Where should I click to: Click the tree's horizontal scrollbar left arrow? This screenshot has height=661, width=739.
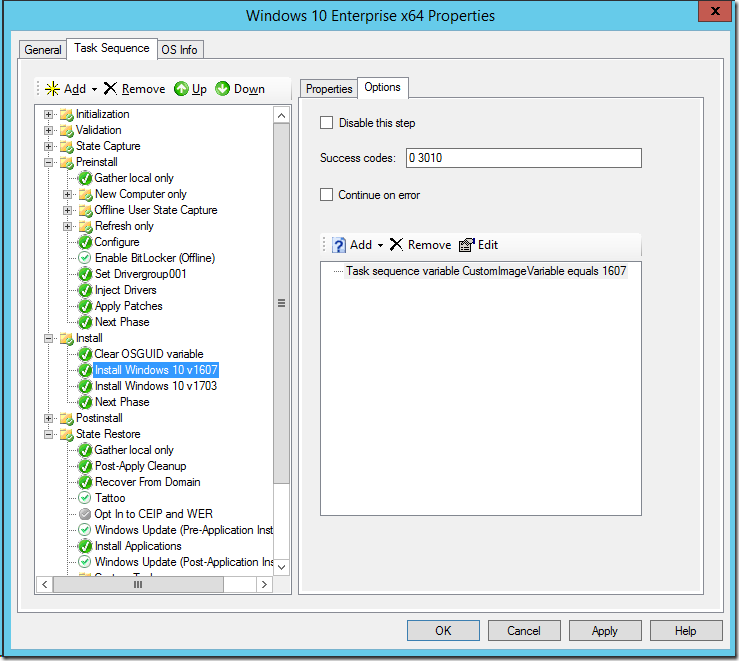pyautogui.click(x=45, y=585)
